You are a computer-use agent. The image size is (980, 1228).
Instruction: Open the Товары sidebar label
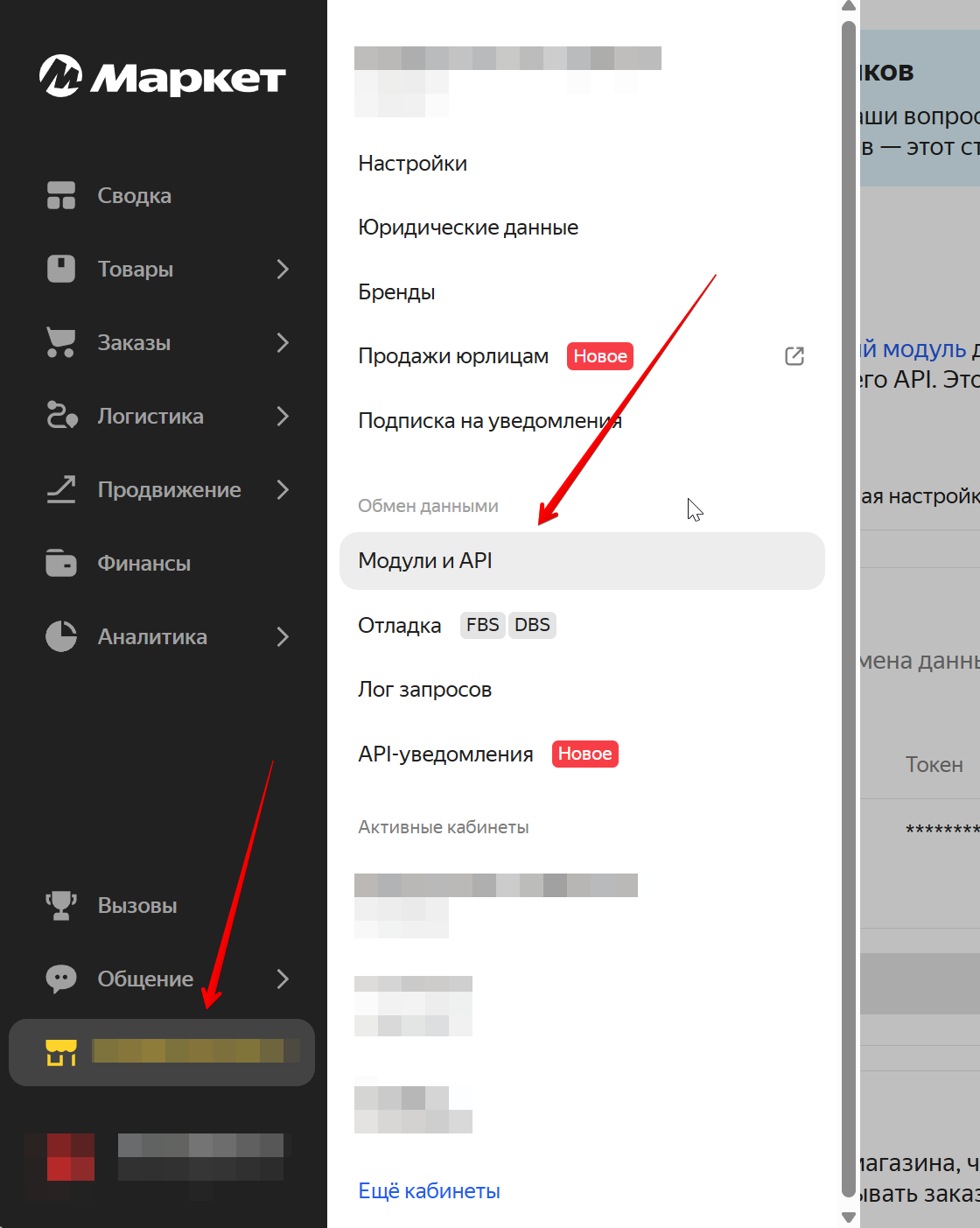(x=136, y=269)
